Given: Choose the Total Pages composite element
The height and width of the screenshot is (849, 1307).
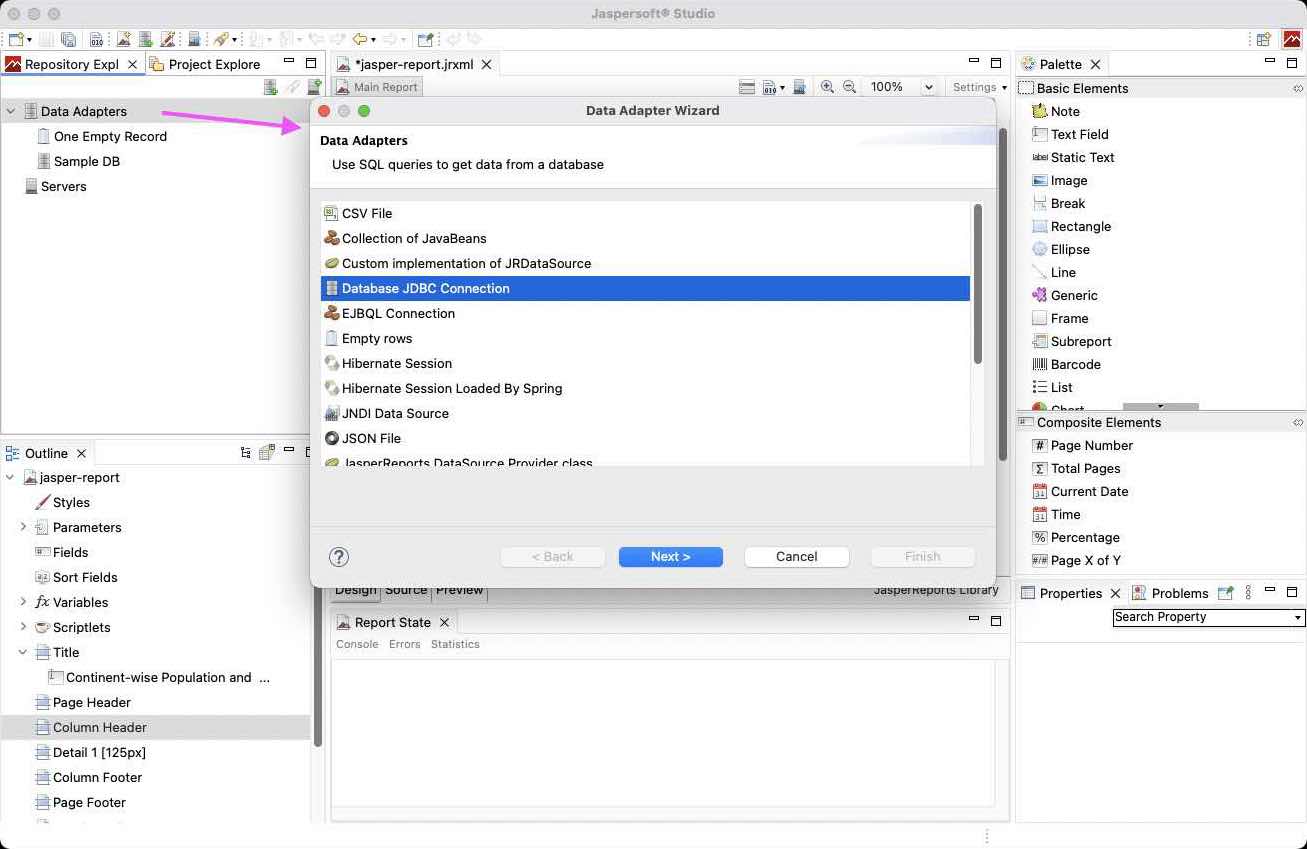Looking at the screenshot, I should [x=1076, y=468].
